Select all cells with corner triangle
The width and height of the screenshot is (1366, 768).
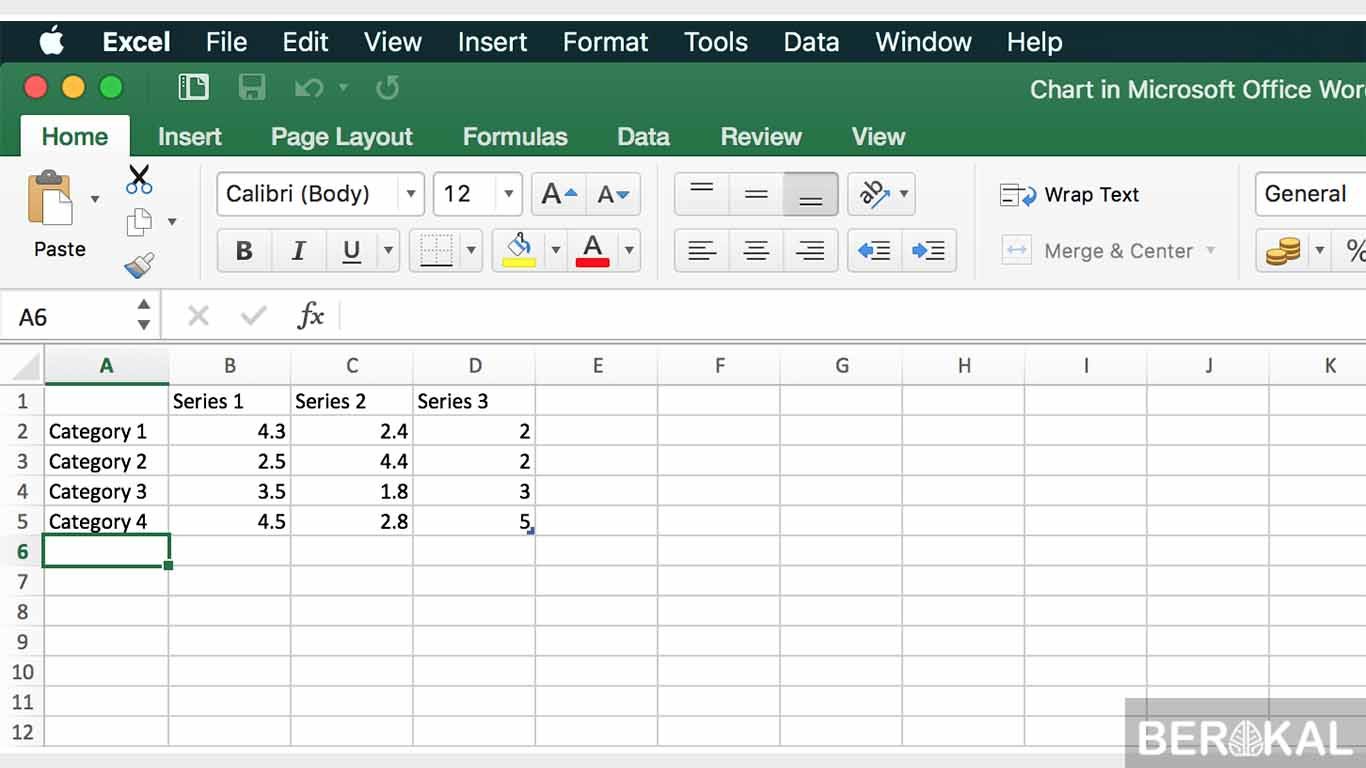pos(22,366)
